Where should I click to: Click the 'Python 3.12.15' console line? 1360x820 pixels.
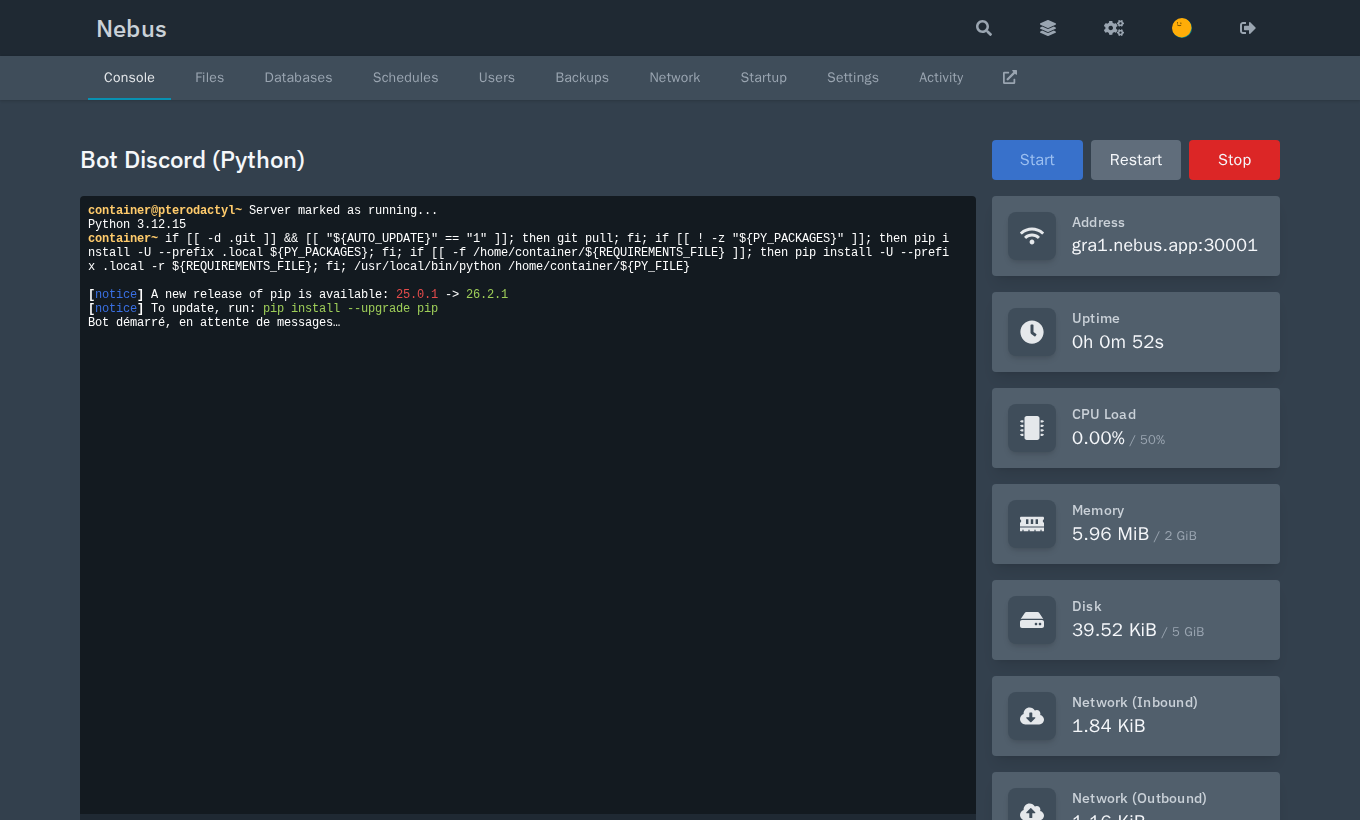(137, 225)
